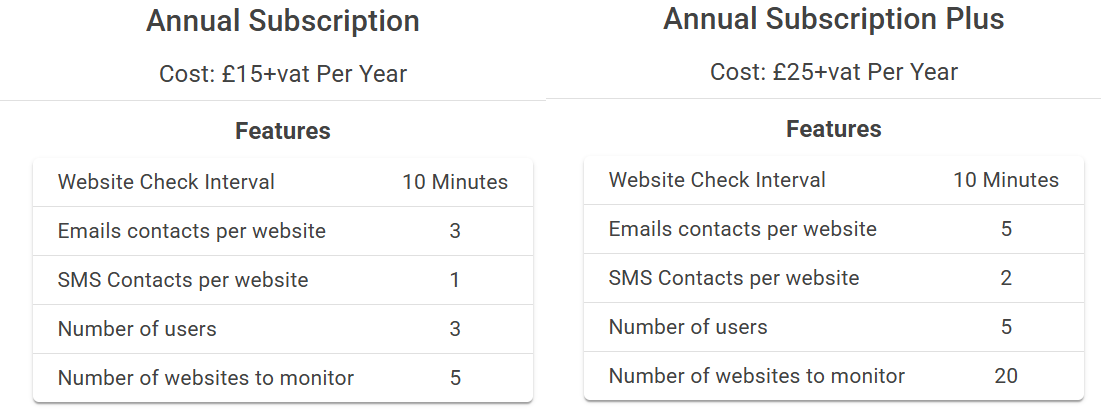Click the Features heading under the £25 plan
The height and width of the screenshot is (417, 1101).
click(833, 129)
